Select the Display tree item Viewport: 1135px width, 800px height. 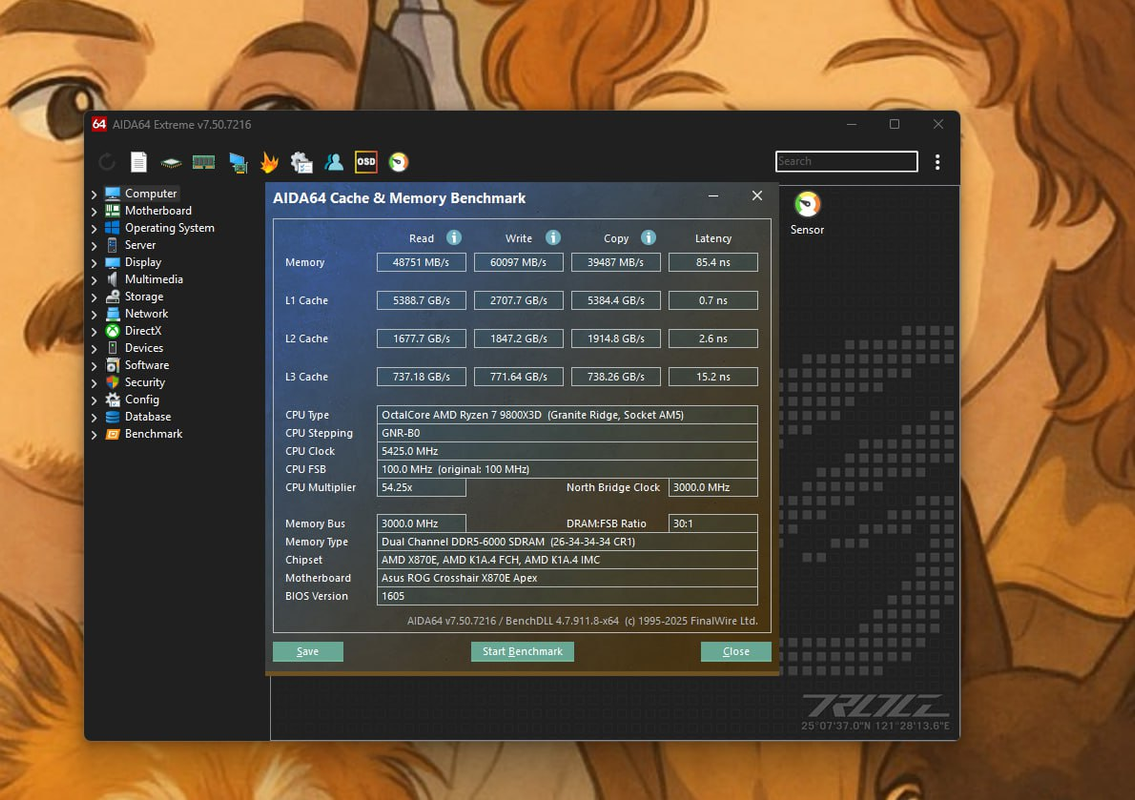click(143, 262)
